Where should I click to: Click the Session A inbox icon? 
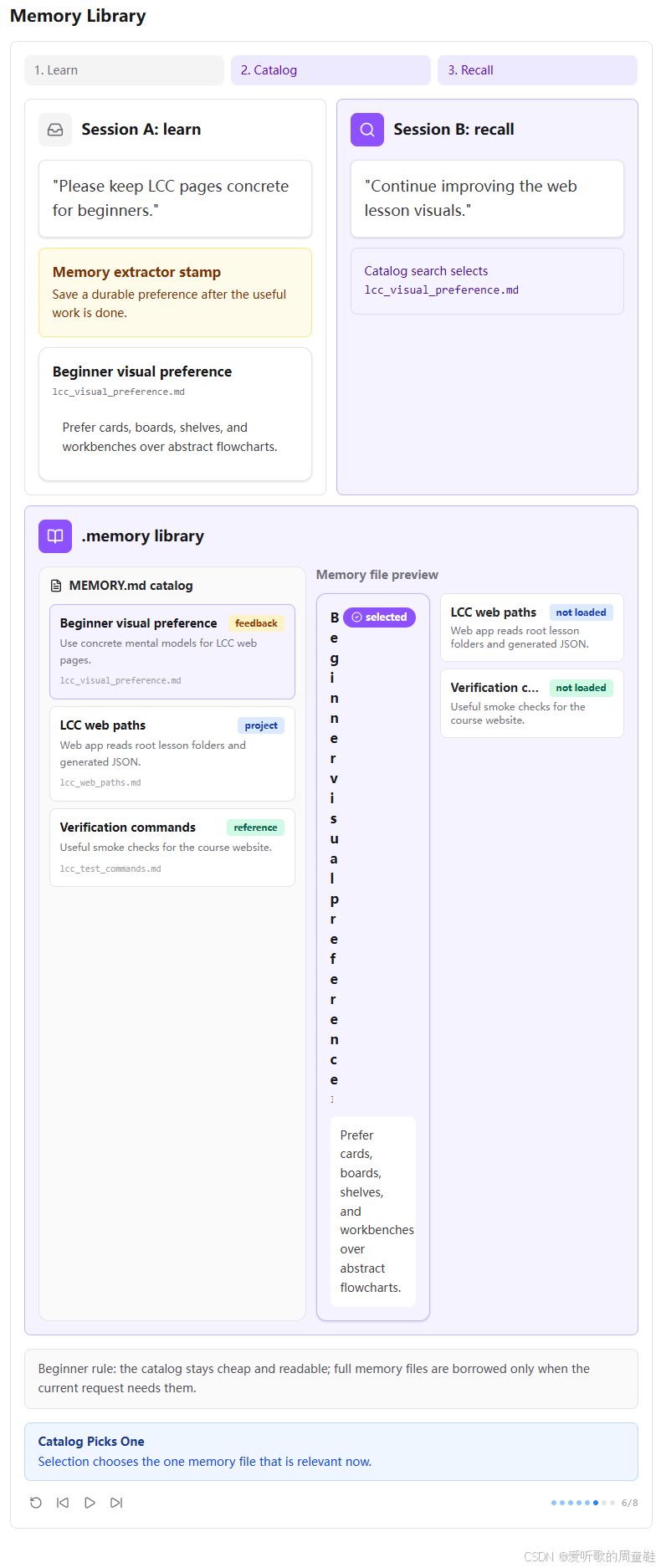(55, 130)
